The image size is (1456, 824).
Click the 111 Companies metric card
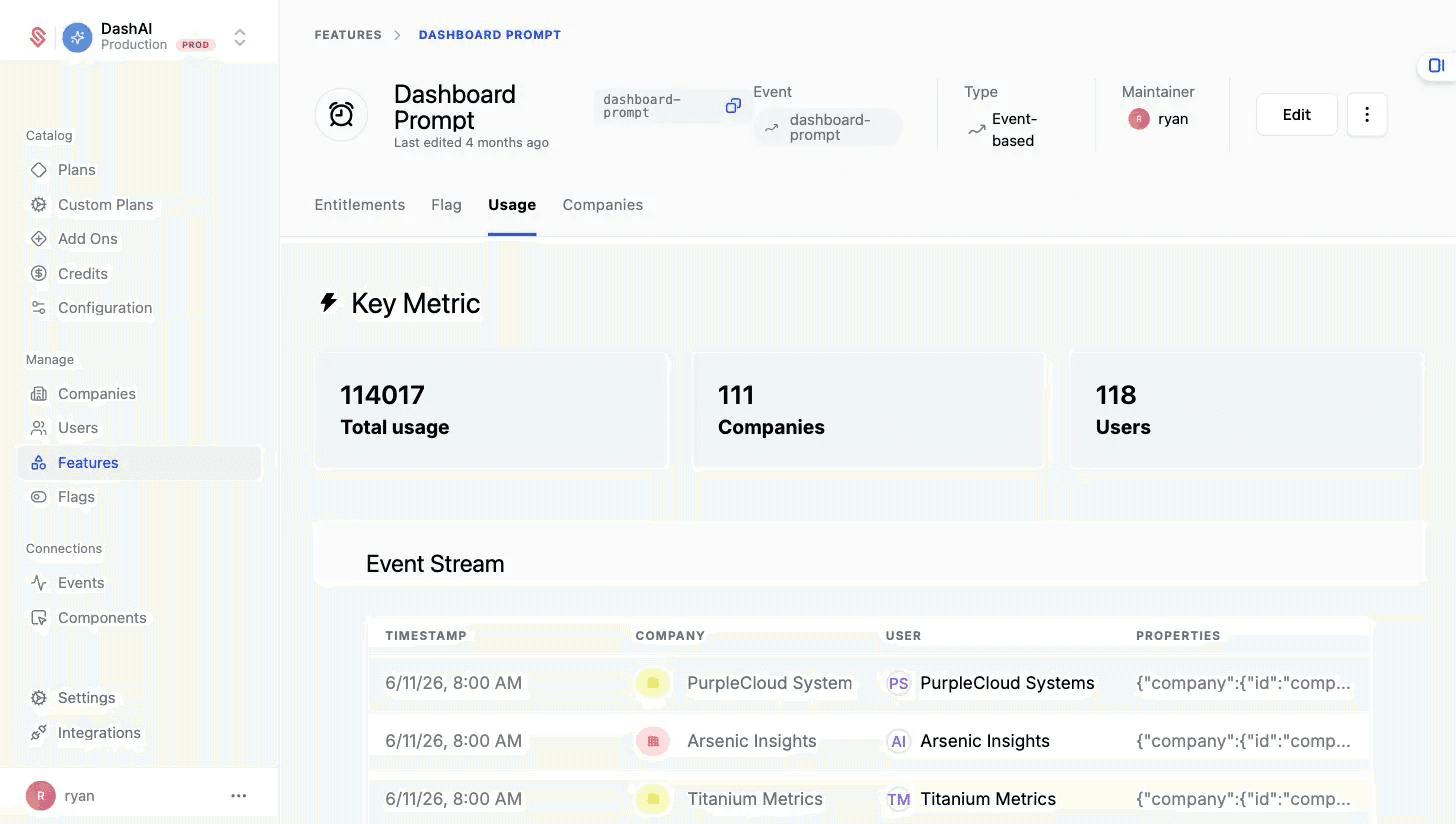(x=869, y=410)
